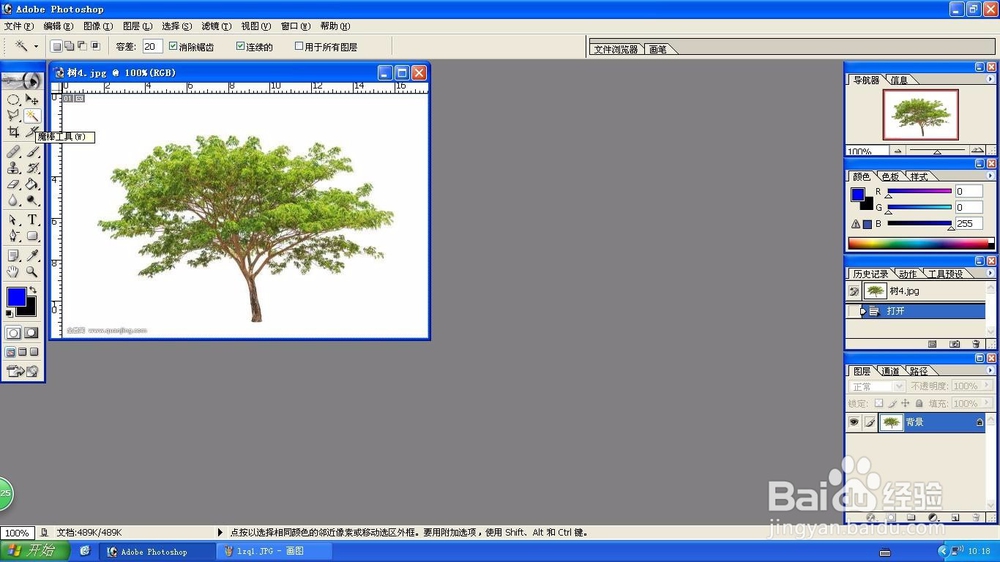This screenshot has width=1000, height=562.
Task: Click Jump to ImageReady button
Action: point(22,371)
